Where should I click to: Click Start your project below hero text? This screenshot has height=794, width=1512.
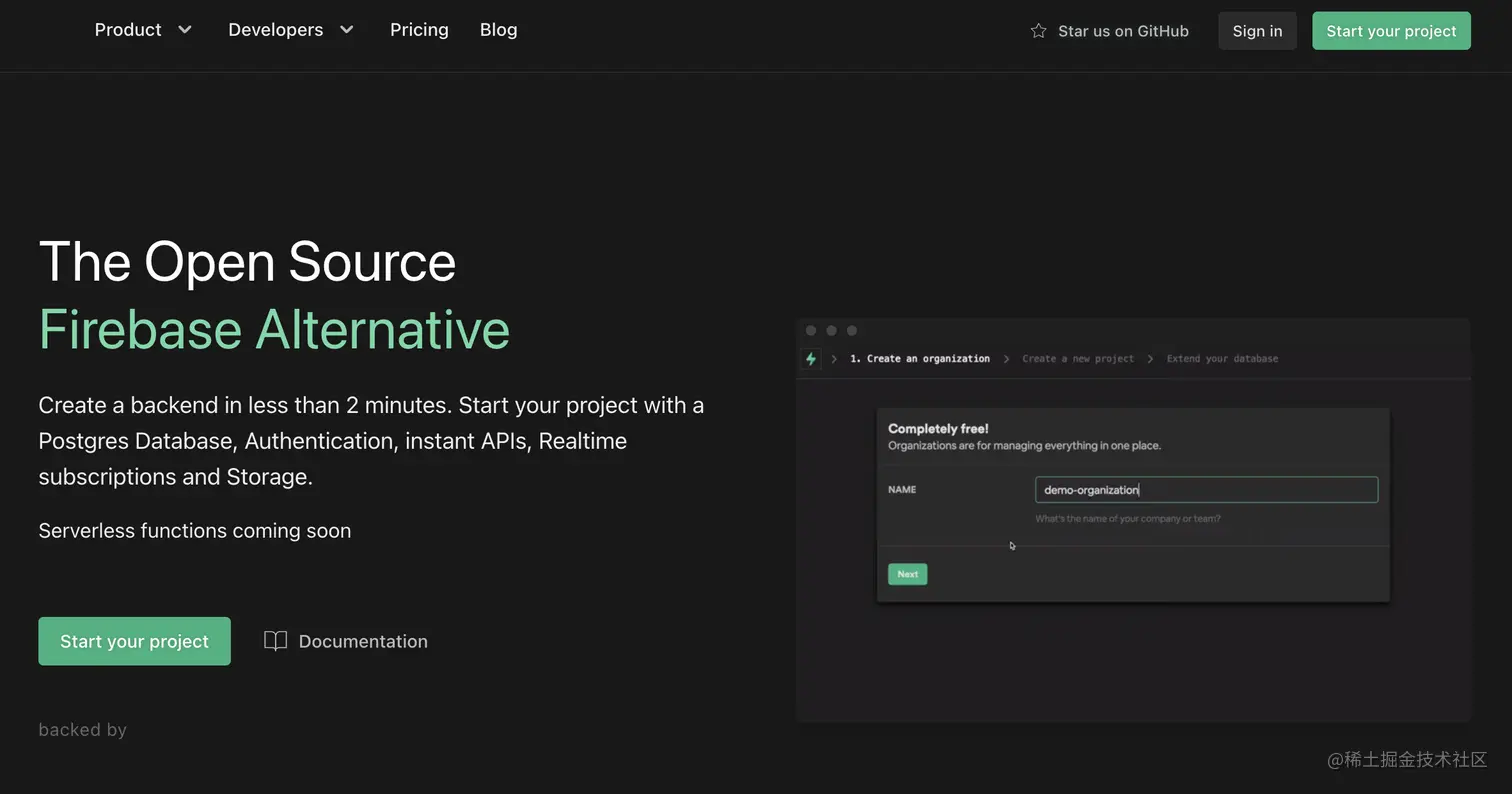coord(134,641)
